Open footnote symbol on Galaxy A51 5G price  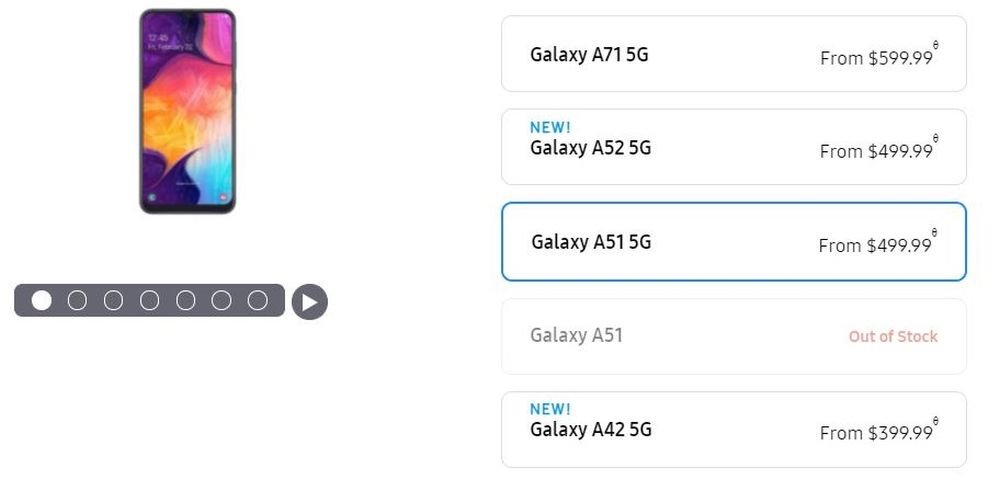point(934,233)
